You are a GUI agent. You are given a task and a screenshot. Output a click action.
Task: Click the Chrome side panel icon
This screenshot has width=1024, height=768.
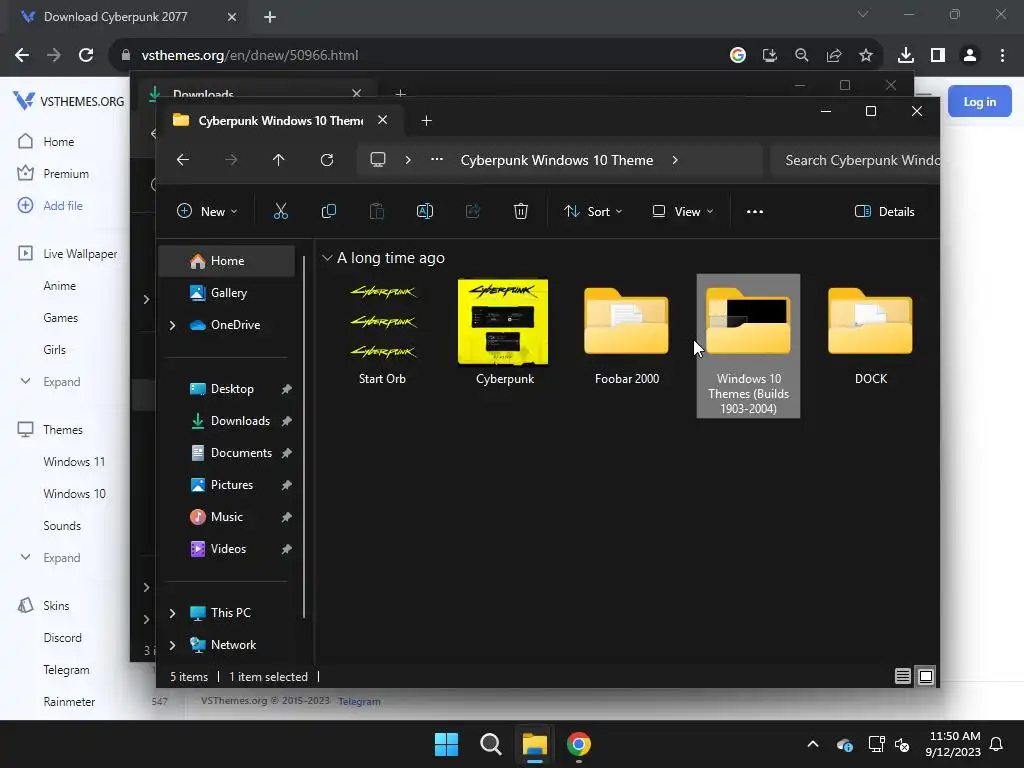click(938, 55)
